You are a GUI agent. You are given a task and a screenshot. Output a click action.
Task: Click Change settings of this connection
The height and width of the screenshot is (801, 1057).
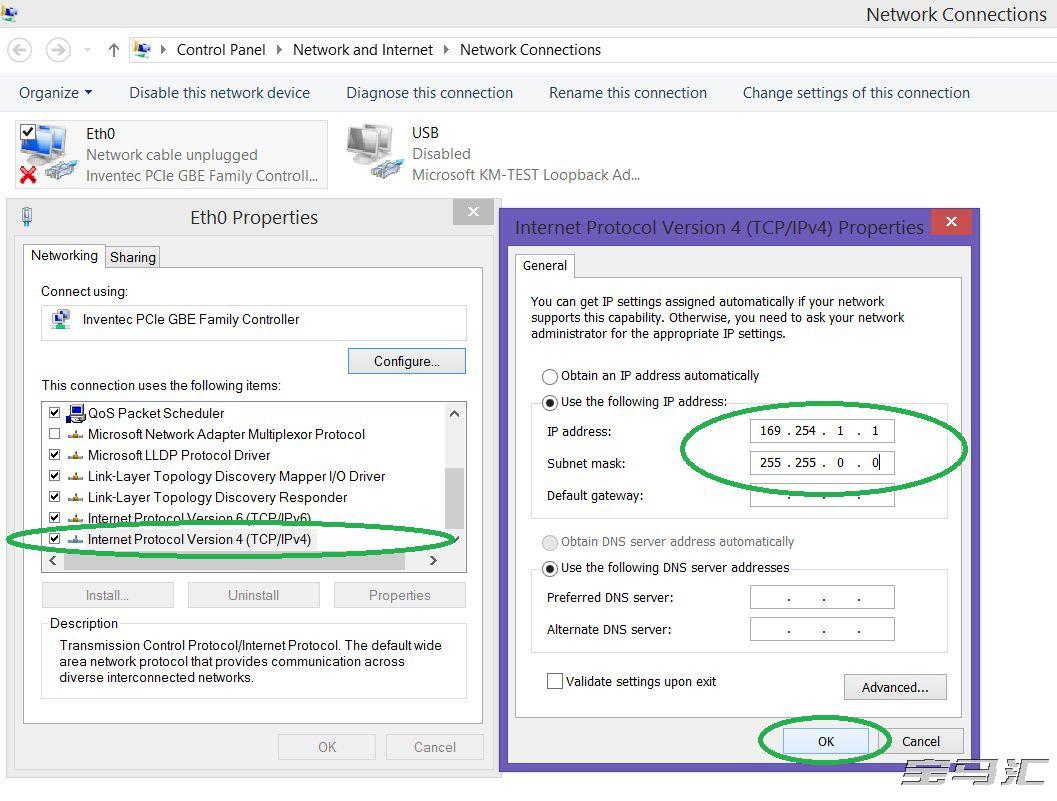pos(856,93)
